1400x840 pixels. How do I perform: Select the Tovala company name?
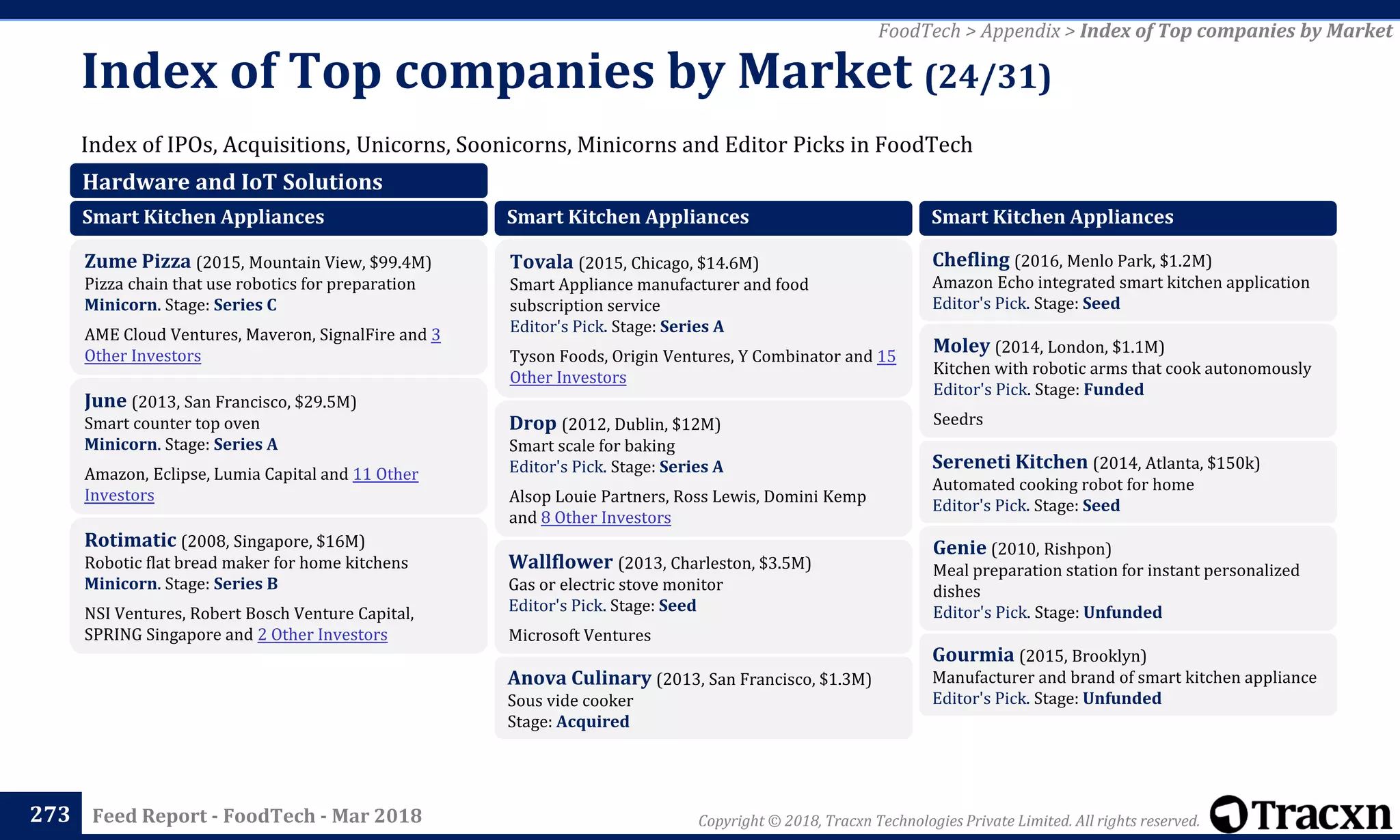click(x=541, y=262)
